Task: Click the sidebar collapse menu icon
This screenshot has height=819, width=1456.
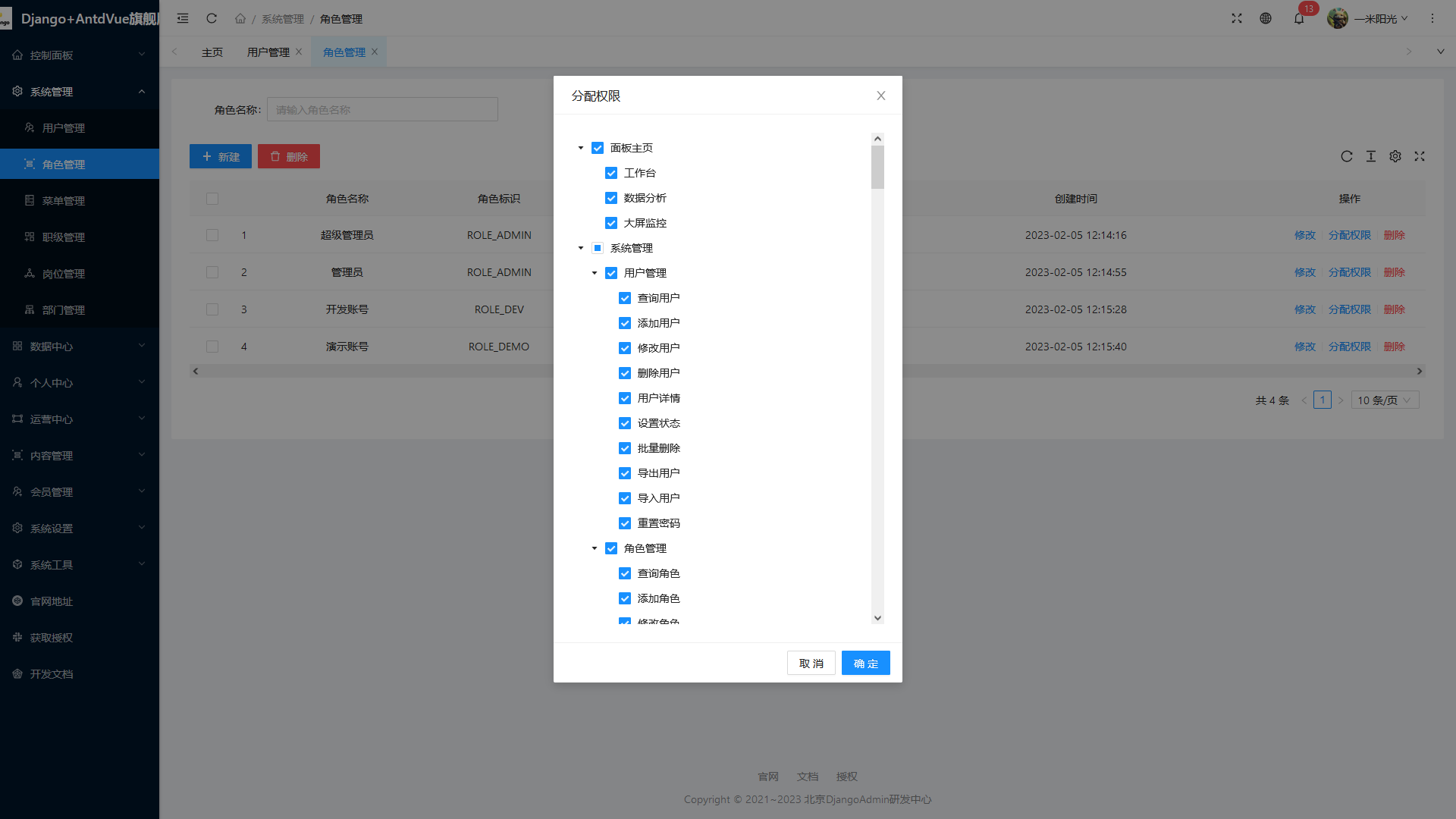Action: (x=183, y=19)
